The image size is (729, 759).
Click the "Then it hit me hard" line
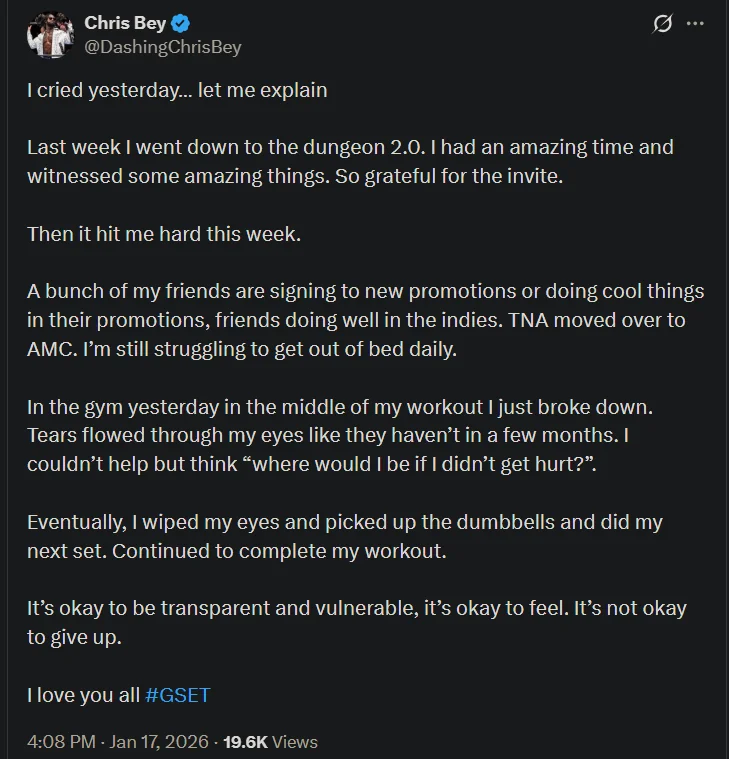(164, 234)
